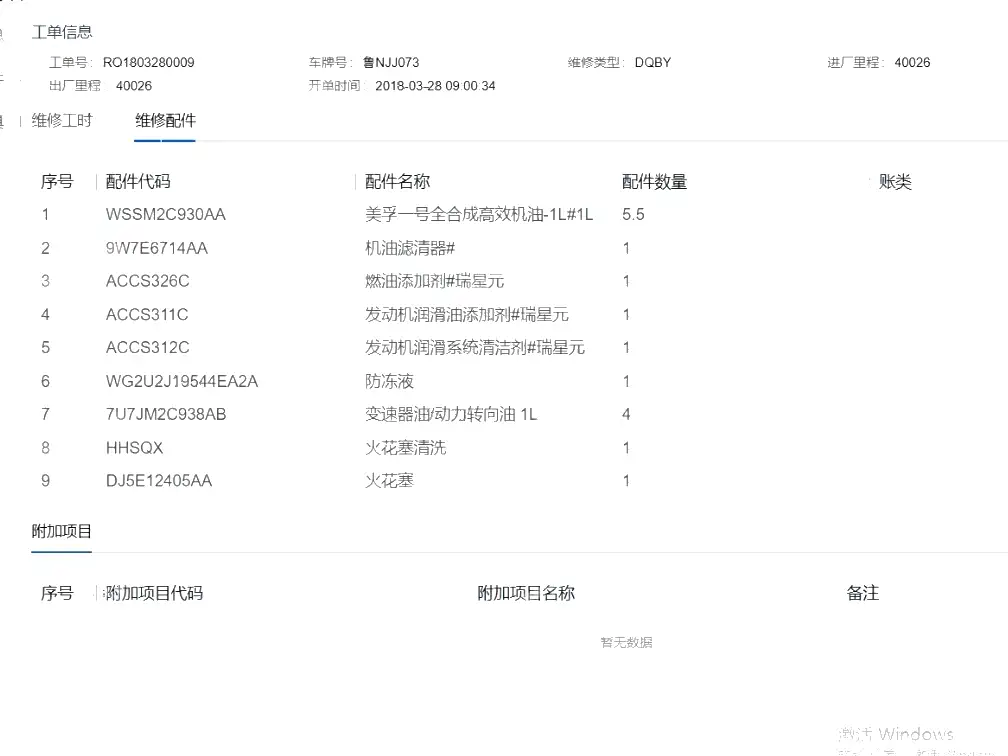
Task: Click the 附加项目名称 column header
Action: coord(526,593)
